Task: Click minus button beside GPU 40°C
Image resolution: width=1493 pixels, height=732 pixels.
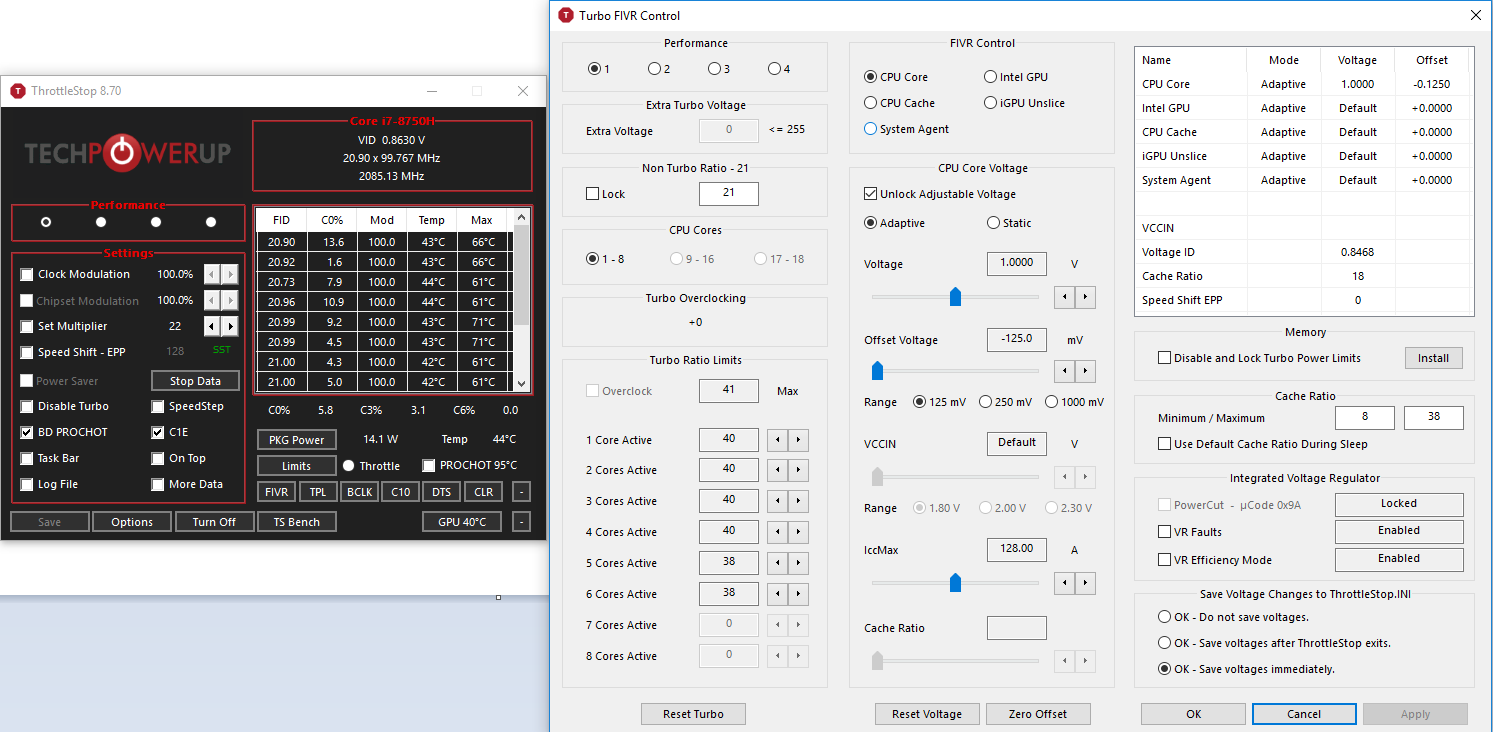Action: click(521, 522)
